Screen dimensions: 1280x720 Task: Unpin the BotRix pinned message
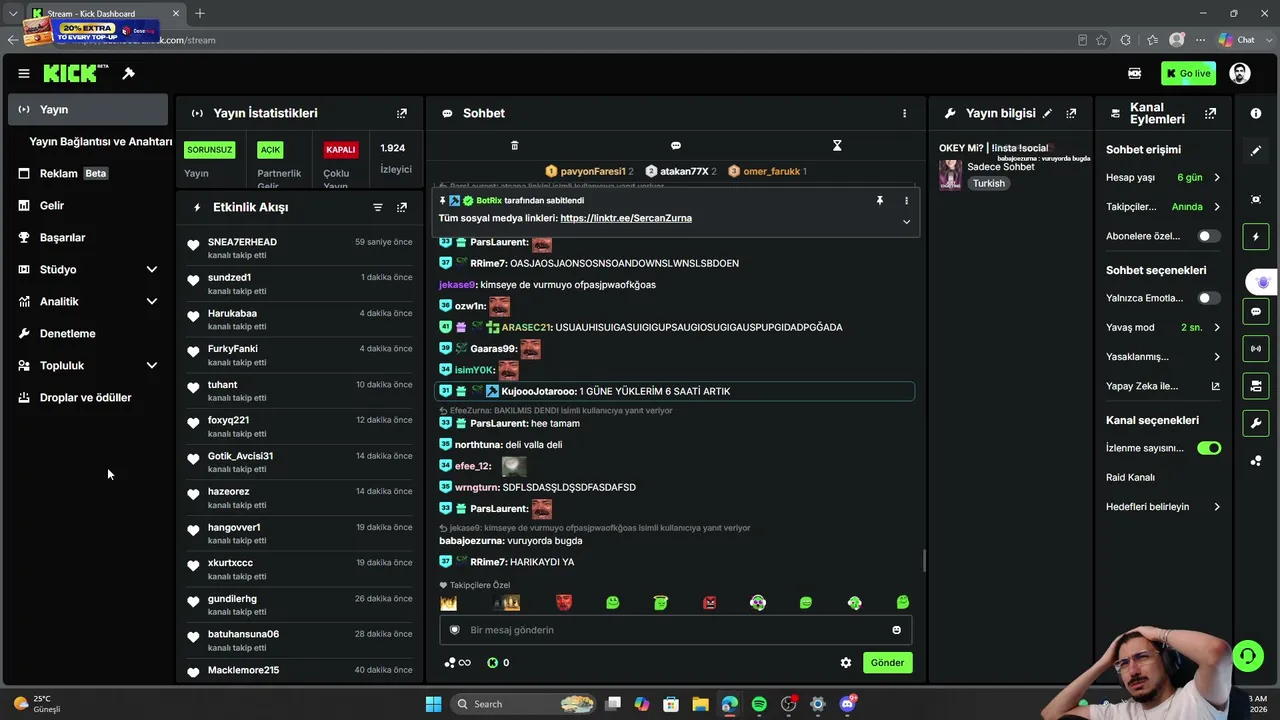pos(880,200)
